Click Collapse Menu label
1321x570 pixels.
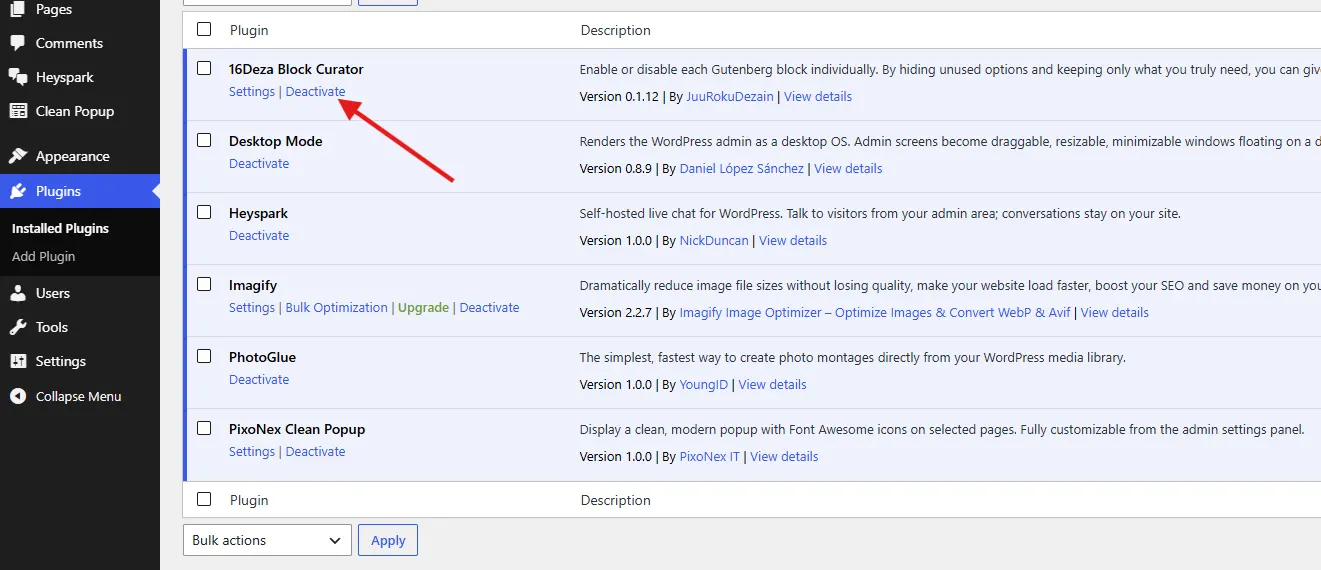pos(78,396)
